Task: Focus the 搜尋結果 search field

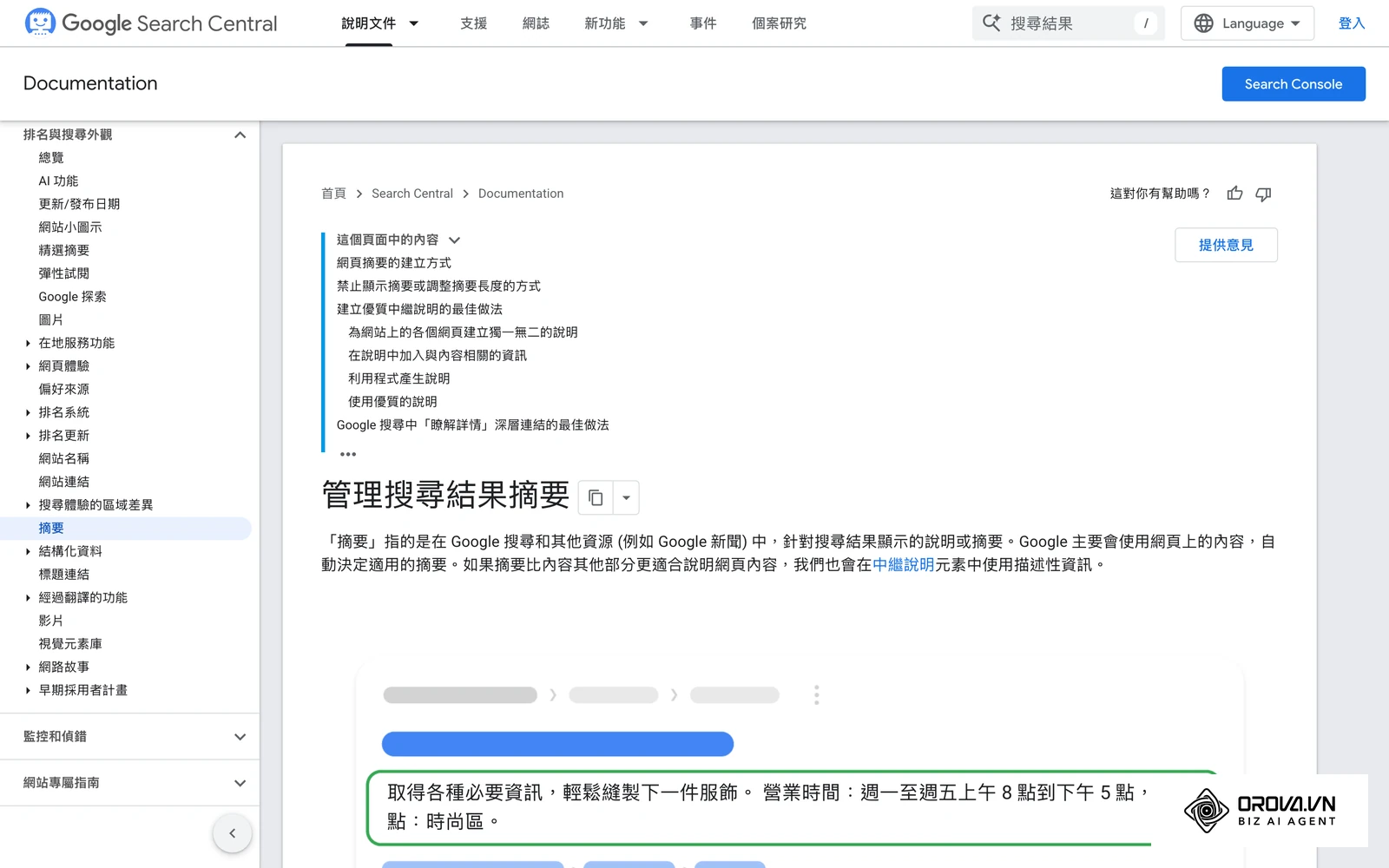Action: [x=1069, y=23]
